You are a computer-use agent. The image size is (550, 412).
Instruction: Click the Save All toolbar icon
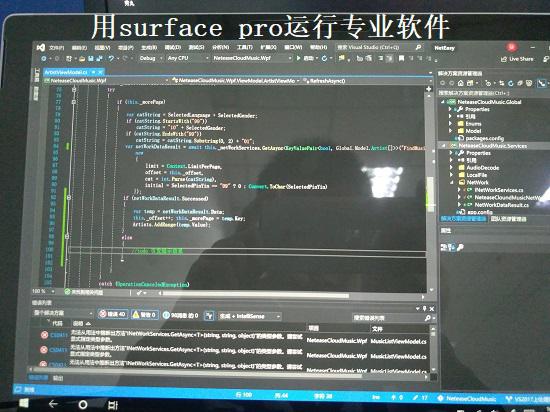[99, 59]
